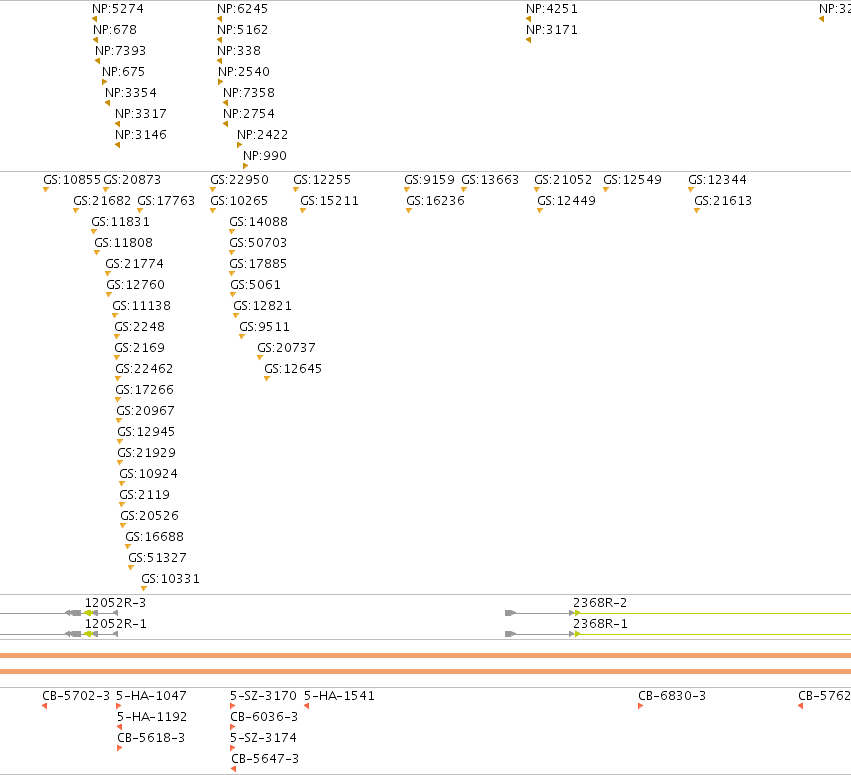Screen dimensions: 851x775
Task: Click on NP:675 label
Action: click(124, 72)
